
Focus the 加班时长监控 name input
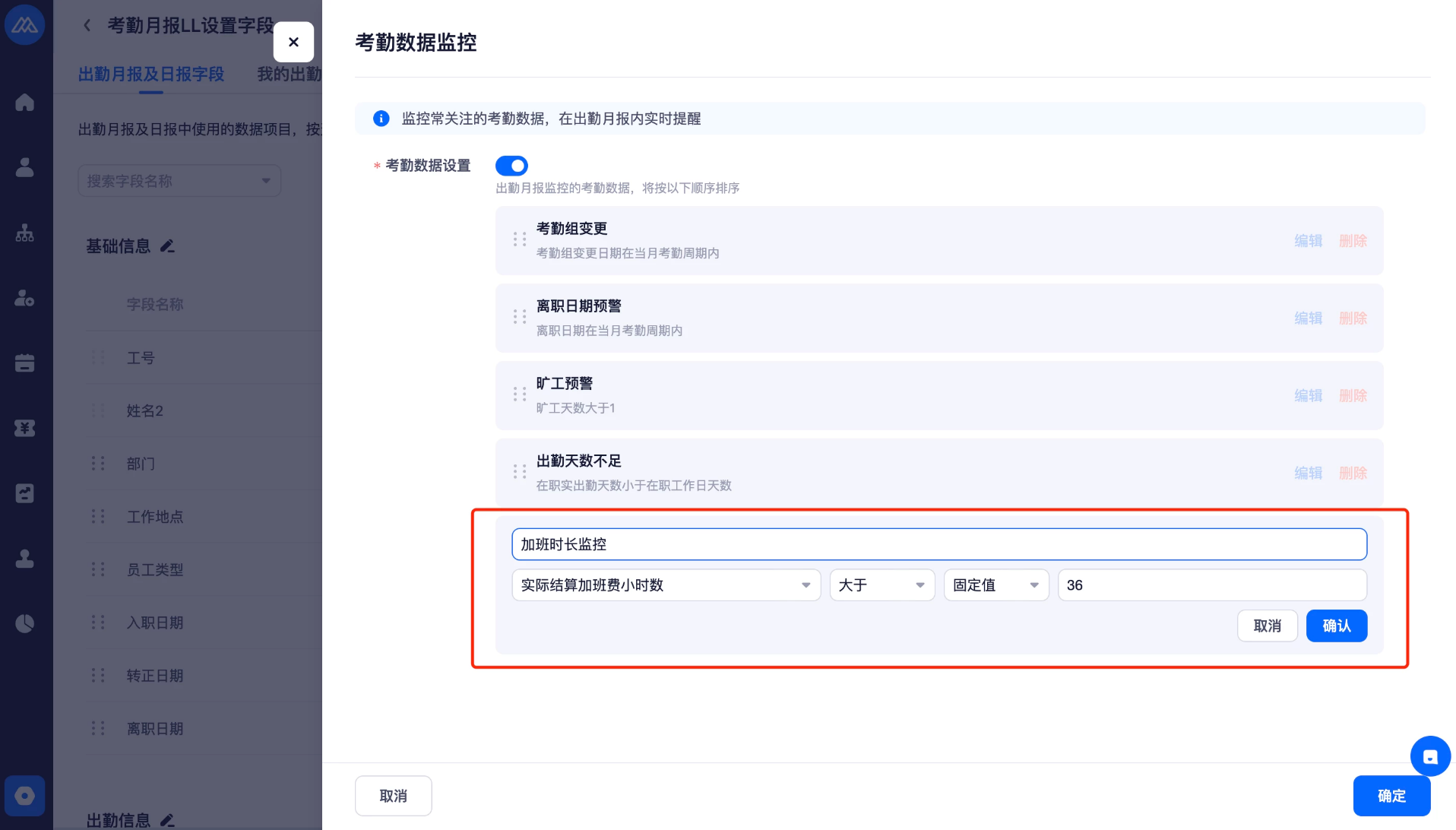click(x=939, y=544)
